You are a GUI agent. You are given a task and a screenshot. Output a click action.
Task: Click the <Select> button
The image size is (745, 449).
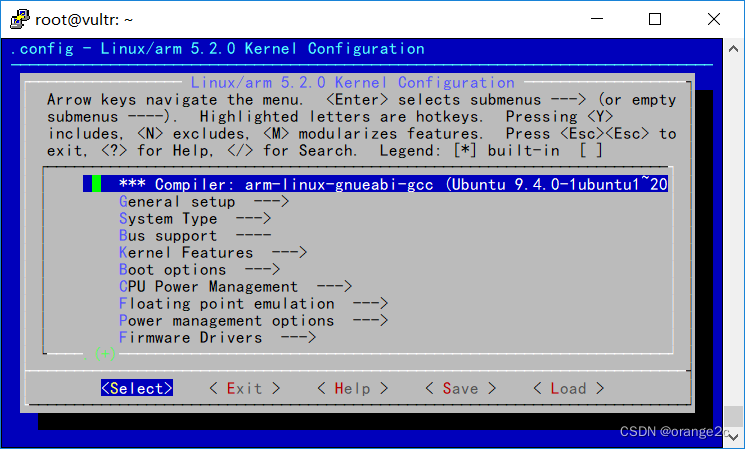coord(137,388)
